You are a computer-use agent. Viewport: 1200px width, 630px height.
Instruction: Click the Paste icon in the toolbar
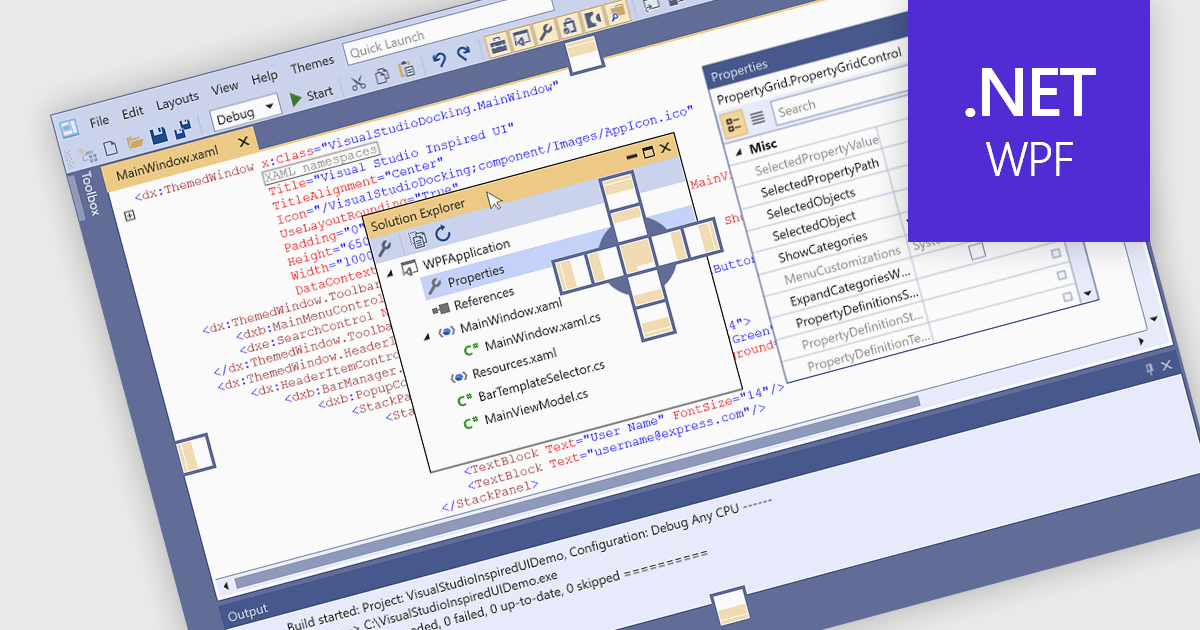[x=406, y=68]
